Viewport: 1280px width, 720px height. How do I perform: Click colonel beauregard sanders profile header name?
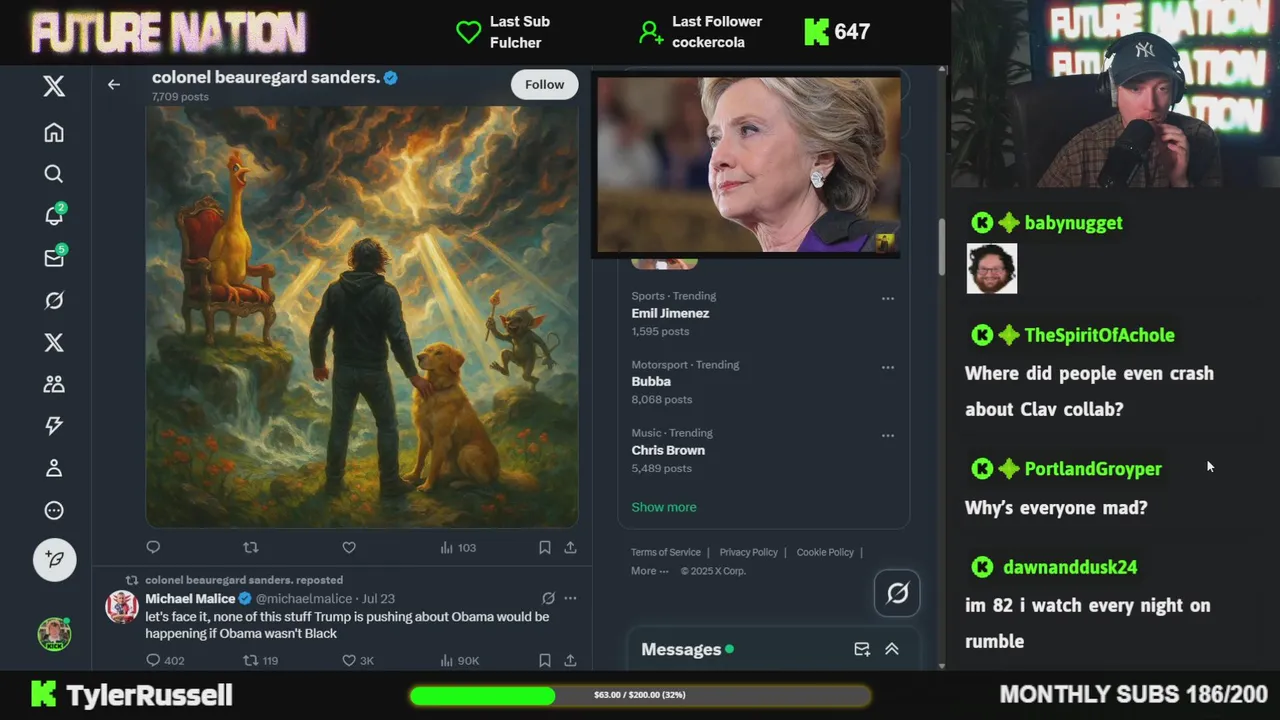(266, 77)
